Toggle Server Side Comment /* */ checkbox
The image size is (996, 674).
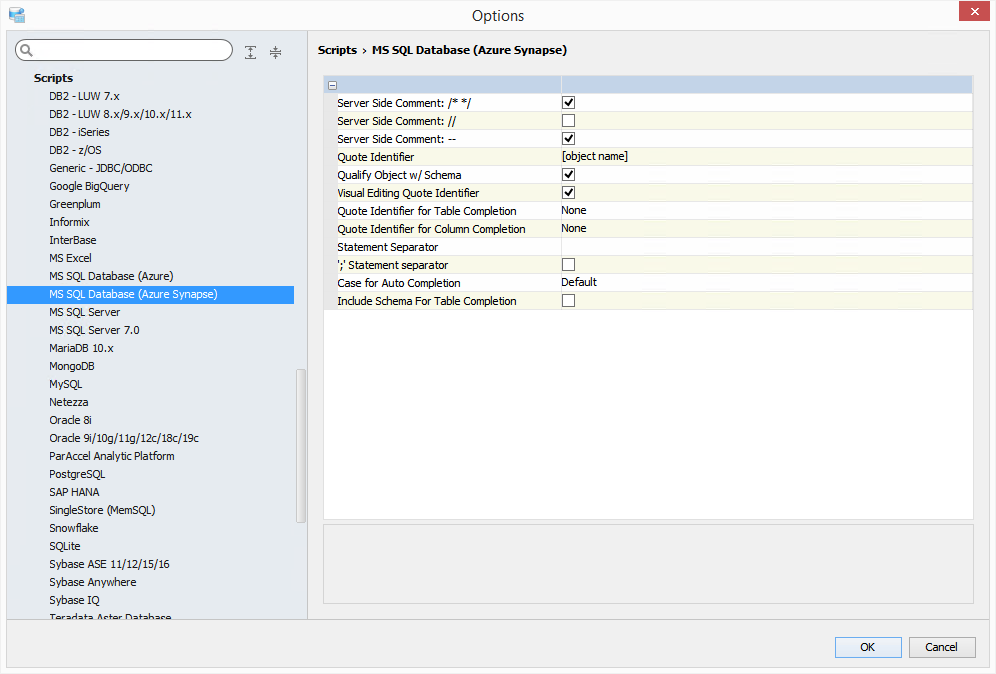coord(568,102)
